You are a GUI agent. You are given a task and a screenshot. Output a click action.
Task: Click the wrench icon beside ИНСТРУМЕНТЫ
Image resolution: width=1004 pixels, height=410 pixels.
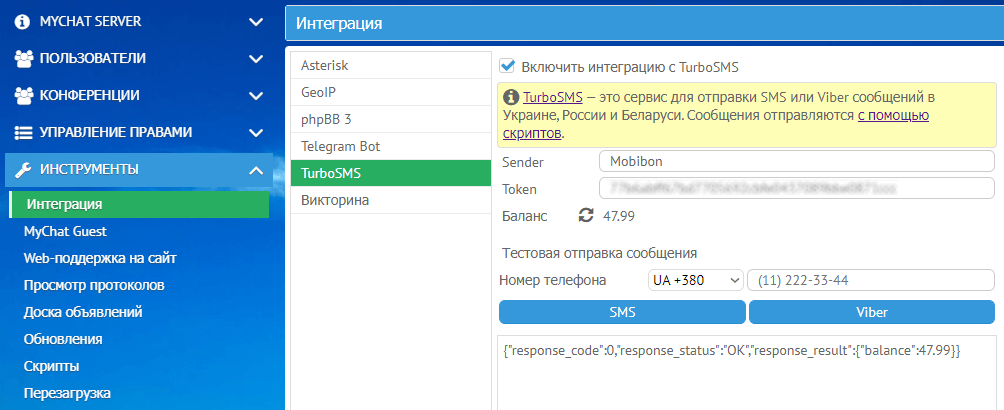click(24, 169)
